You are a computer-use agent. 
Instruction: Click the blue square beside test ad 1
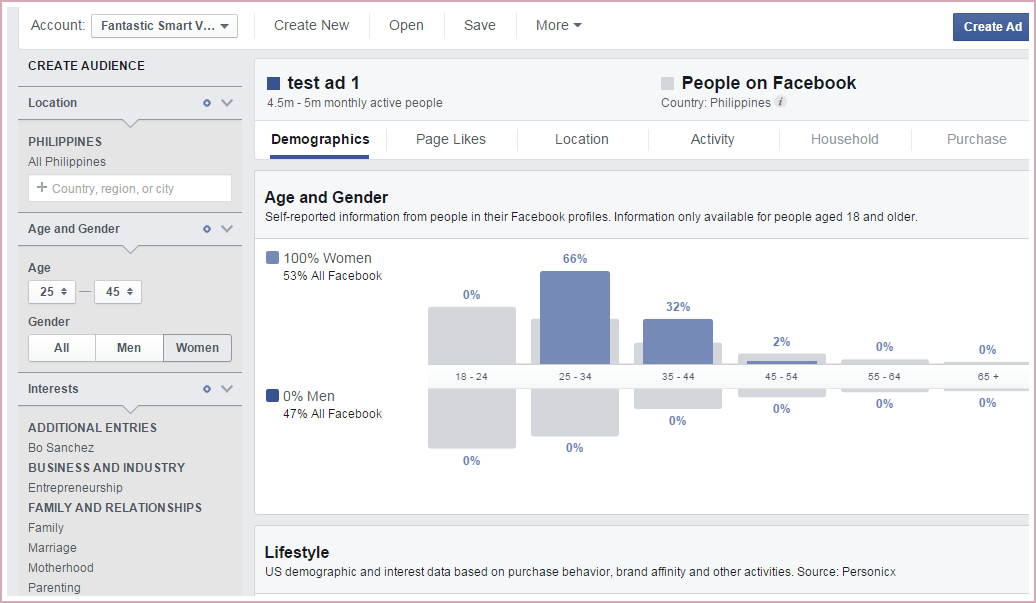coord(274,84)
